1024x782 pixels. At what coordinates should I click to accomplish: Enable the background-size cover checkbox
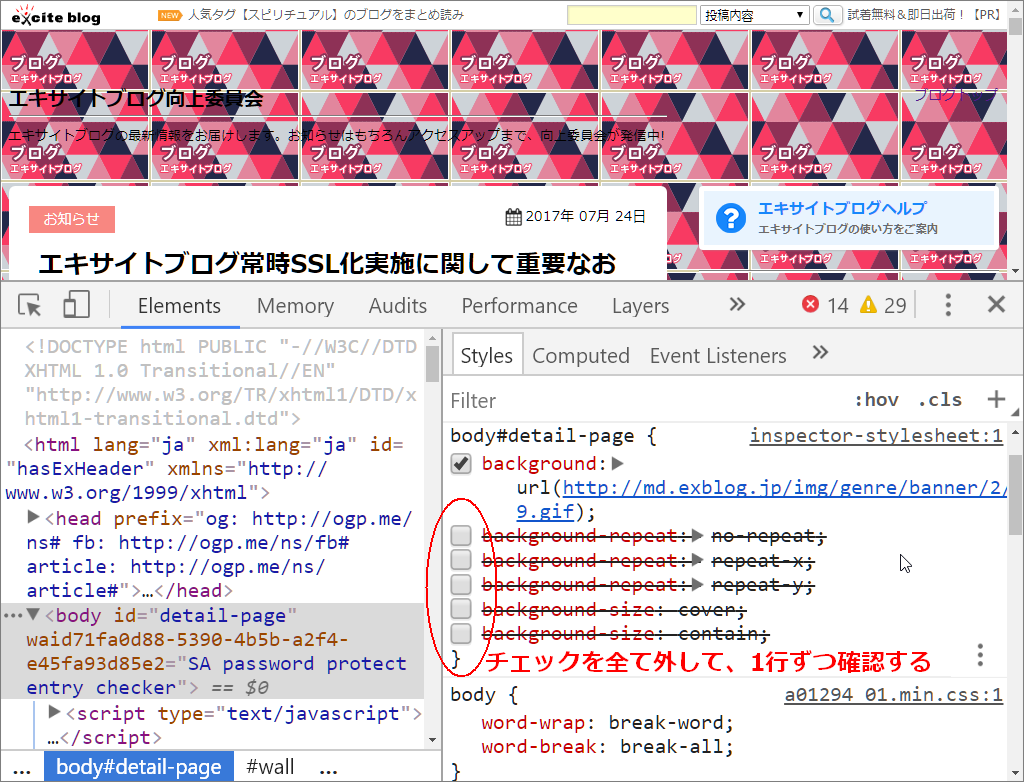pos(461,609)
